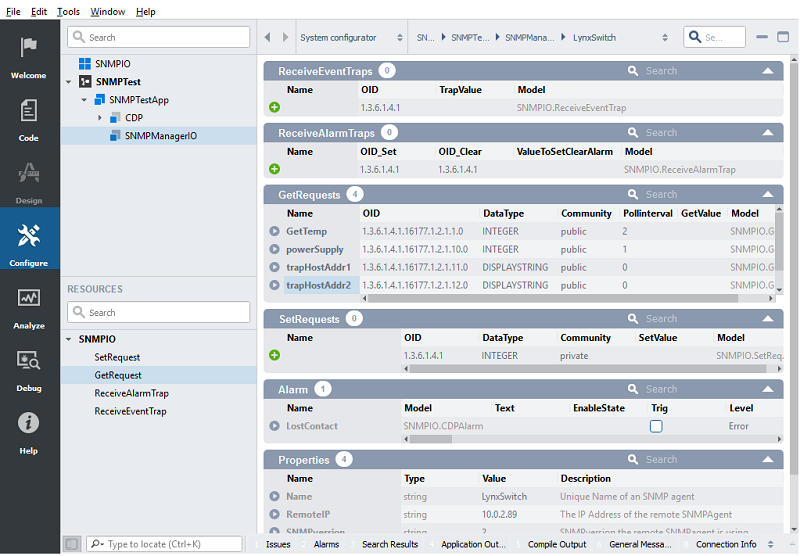Image resolution: width=800 pixels, height=556 pixels.
Task: Click the Help info icon
Action: pyautogui.click(x=29, y=423)
